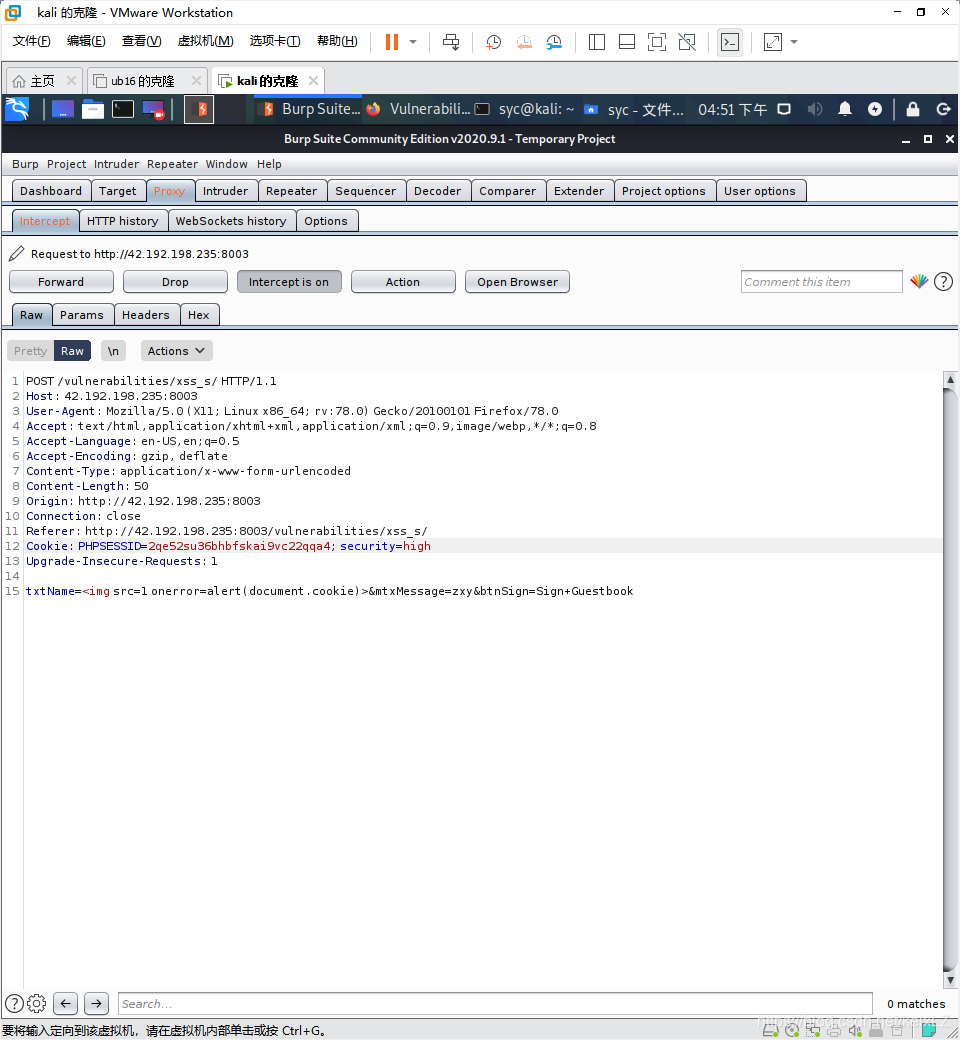Toggle the VMware sidebar library view icon
The image size is (960, 1040).
point(596,42)
